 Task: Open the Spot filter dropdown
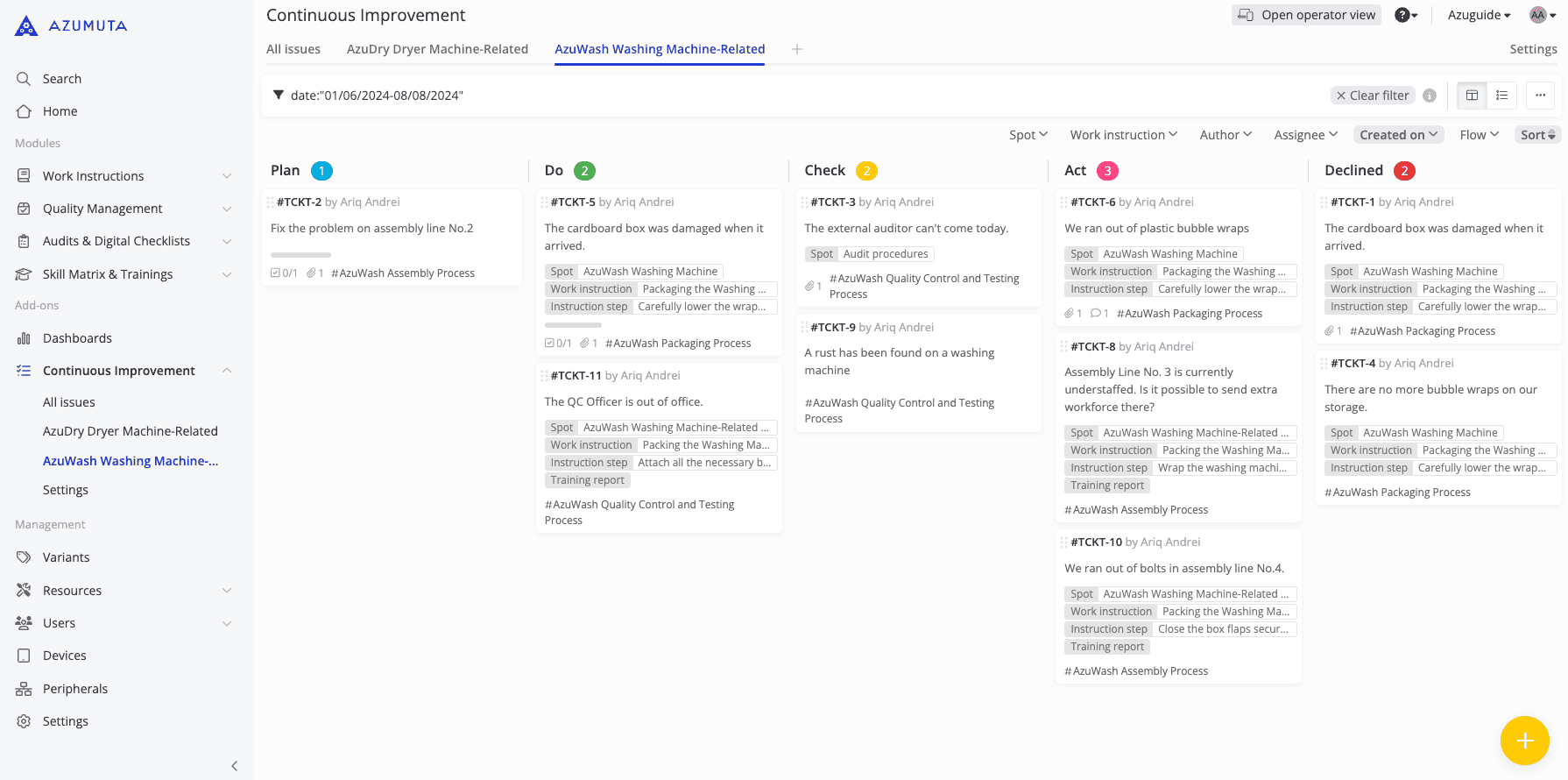(1028, 135)
